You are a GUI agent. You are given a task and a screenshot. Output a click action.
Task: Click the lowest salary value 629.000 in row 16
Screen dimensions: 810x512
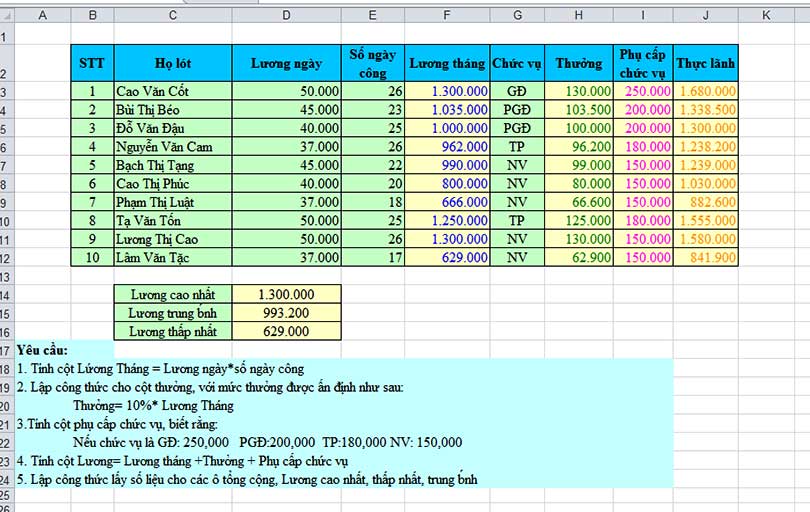287,331
